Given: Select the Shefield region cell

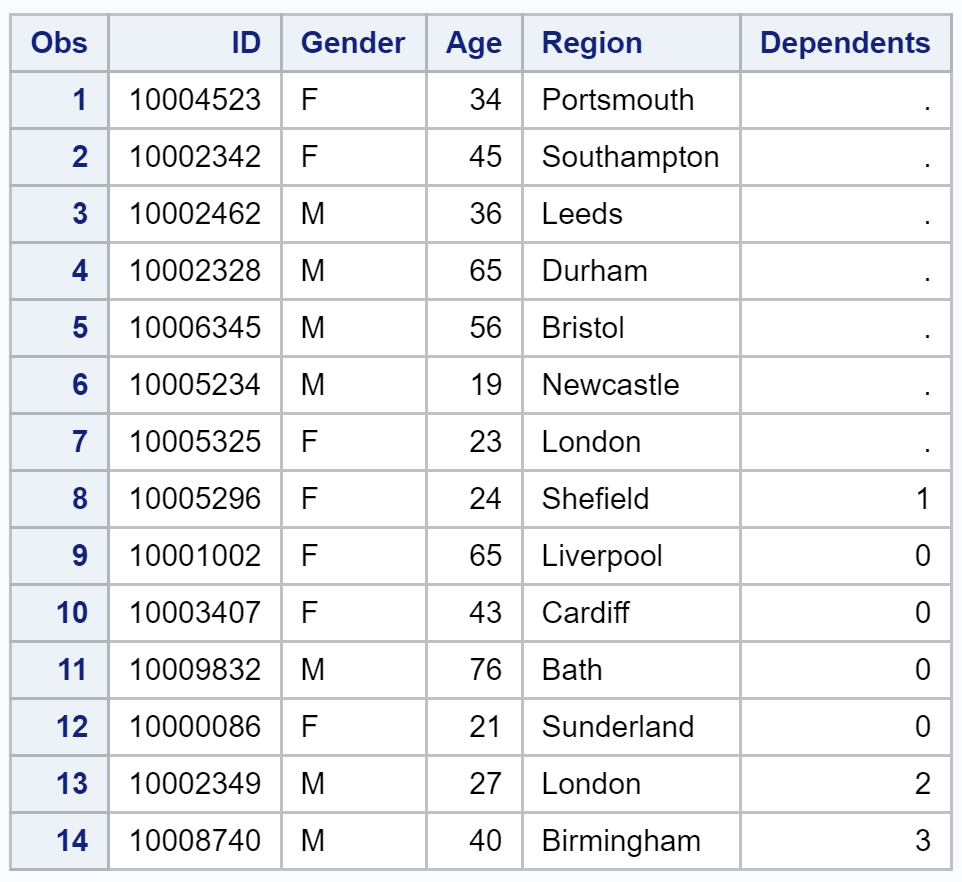Looking at the screenshot, I should point(631,499).
